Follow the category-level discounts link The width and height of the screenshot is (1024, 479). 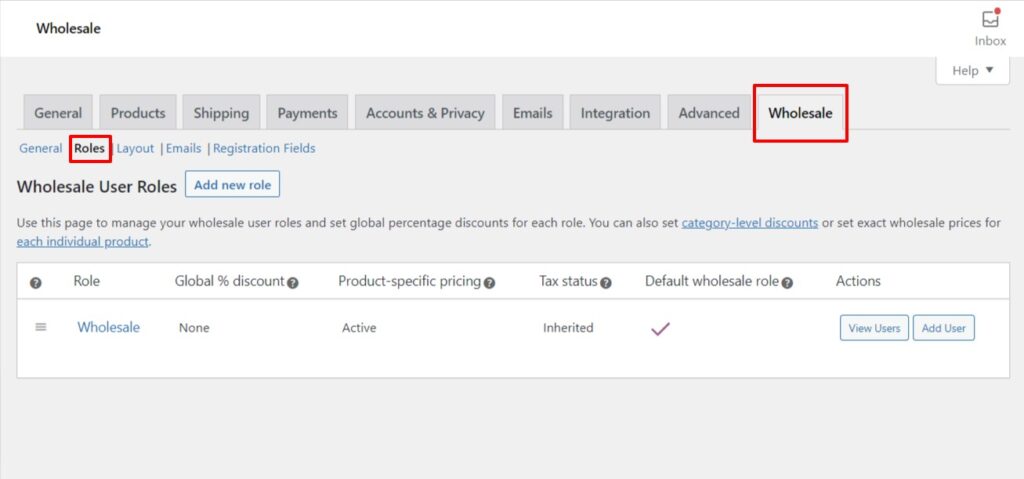click(x=750, y=223)
